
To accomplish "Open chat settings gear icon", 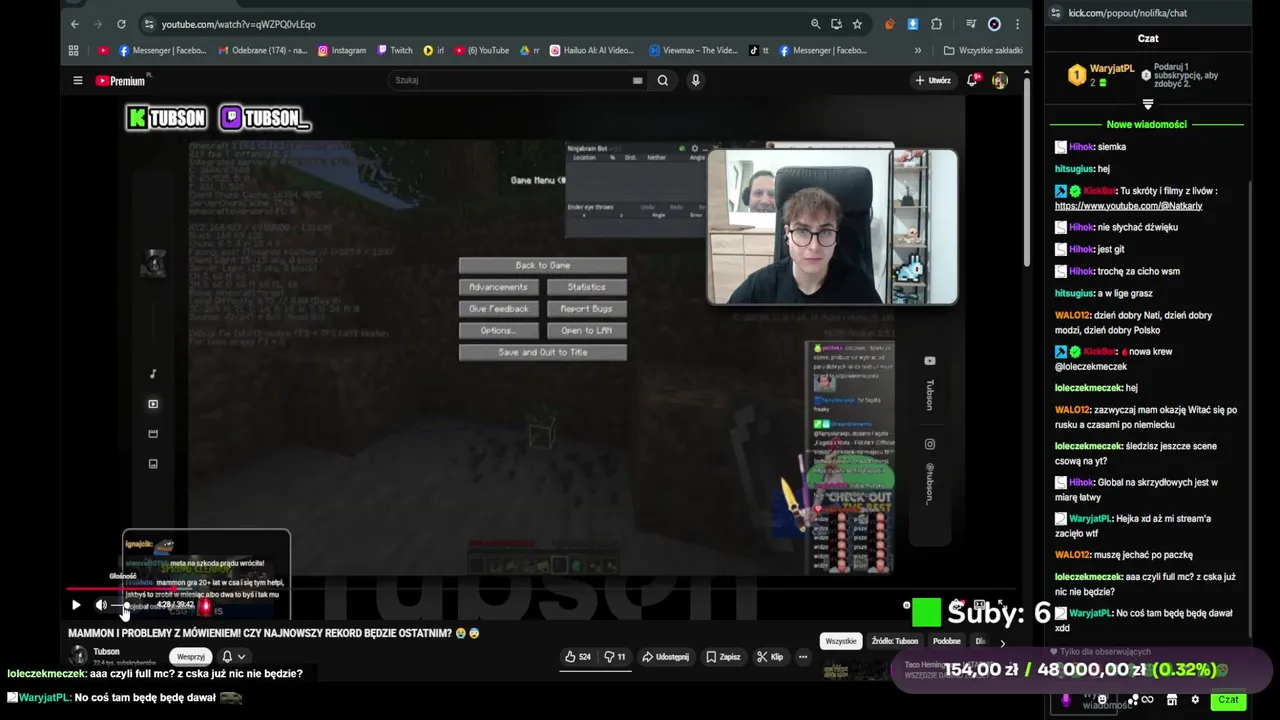I will [1194, 700].
